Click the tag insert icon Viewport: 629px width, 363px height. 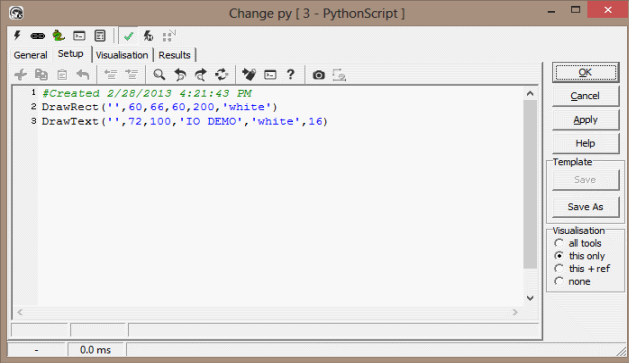click(249, 75)
